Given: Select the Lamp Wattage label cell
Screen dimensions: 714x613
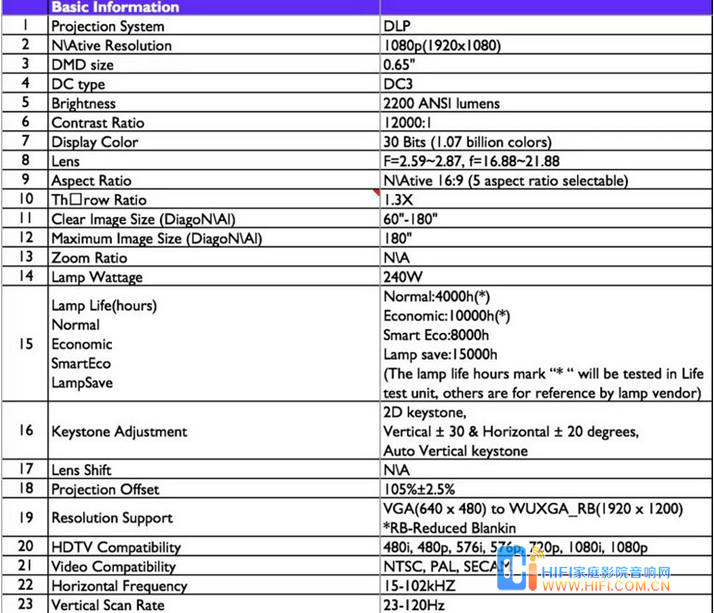Looking at the screenshot, I should (97, 277).
